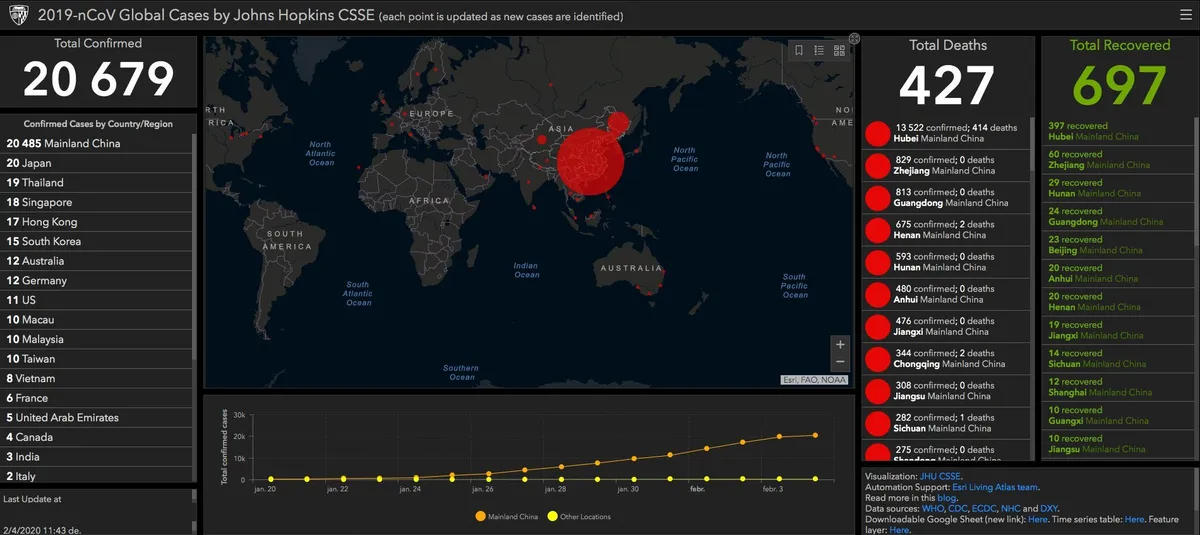
Task: Click the last Mainland China data point in chart
Action: (815, 435)
